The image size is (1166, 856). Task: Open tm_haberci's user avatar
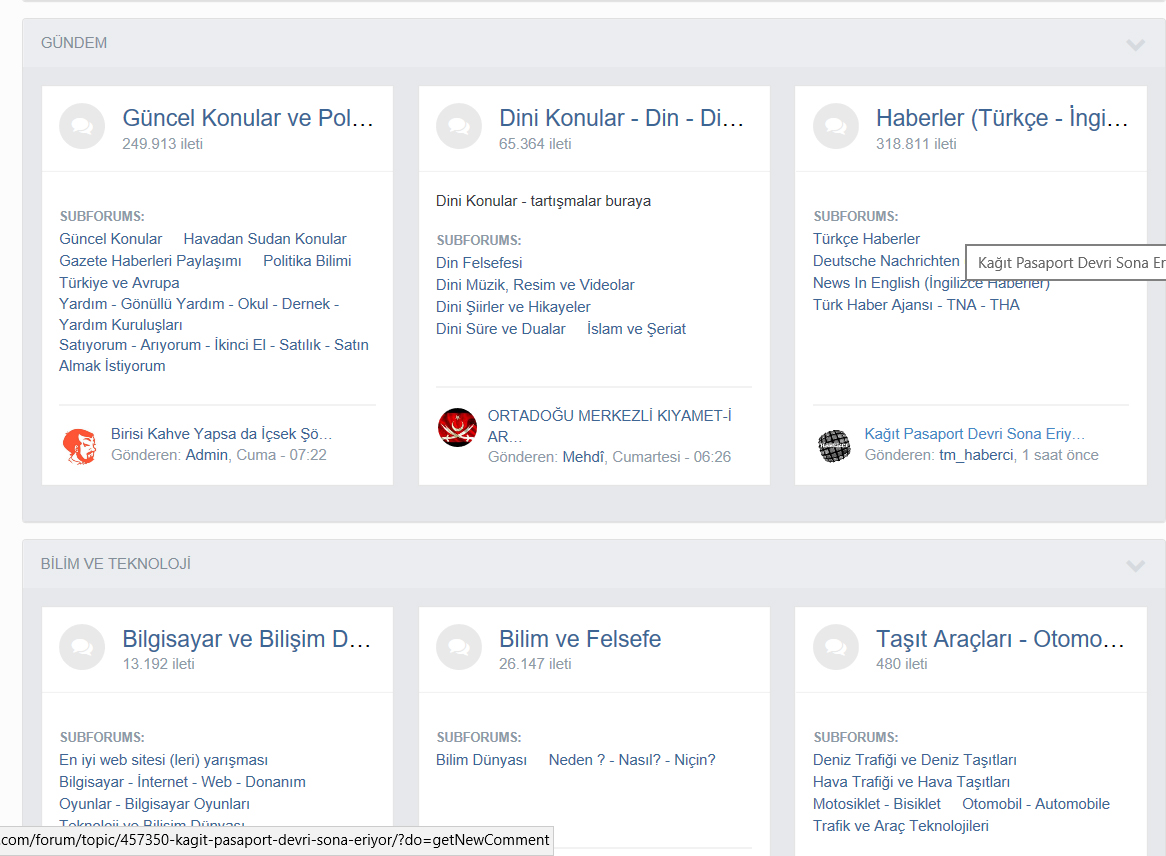834,445
